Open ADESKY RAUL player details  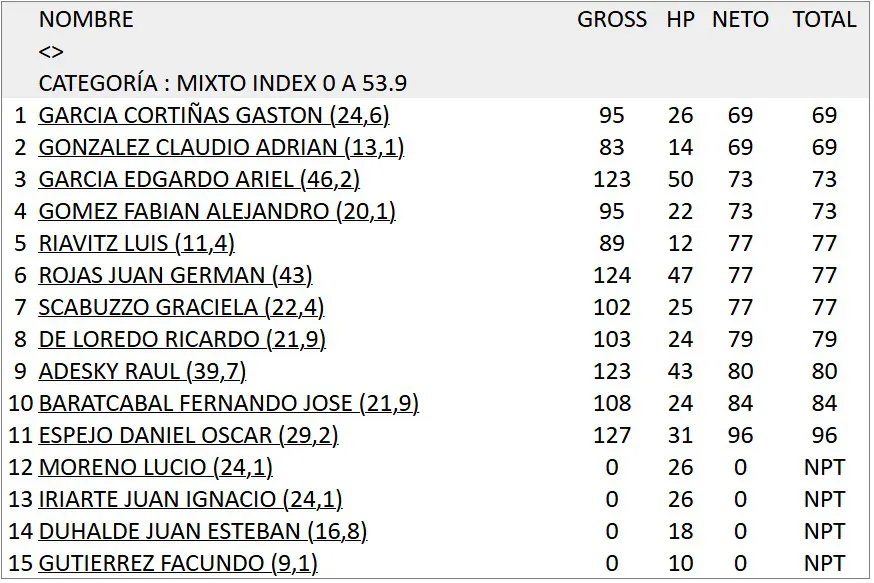pyautogui.click(x=142, y=372)
